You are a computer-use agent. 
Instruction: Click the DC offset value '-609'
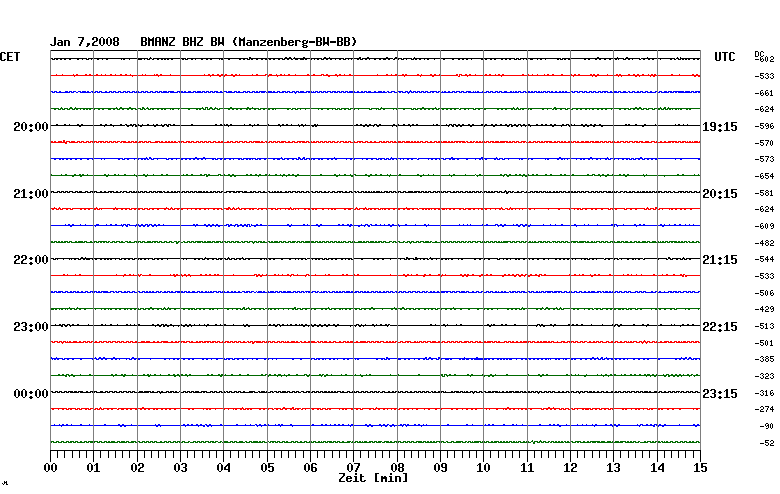[x=764, y=226]
